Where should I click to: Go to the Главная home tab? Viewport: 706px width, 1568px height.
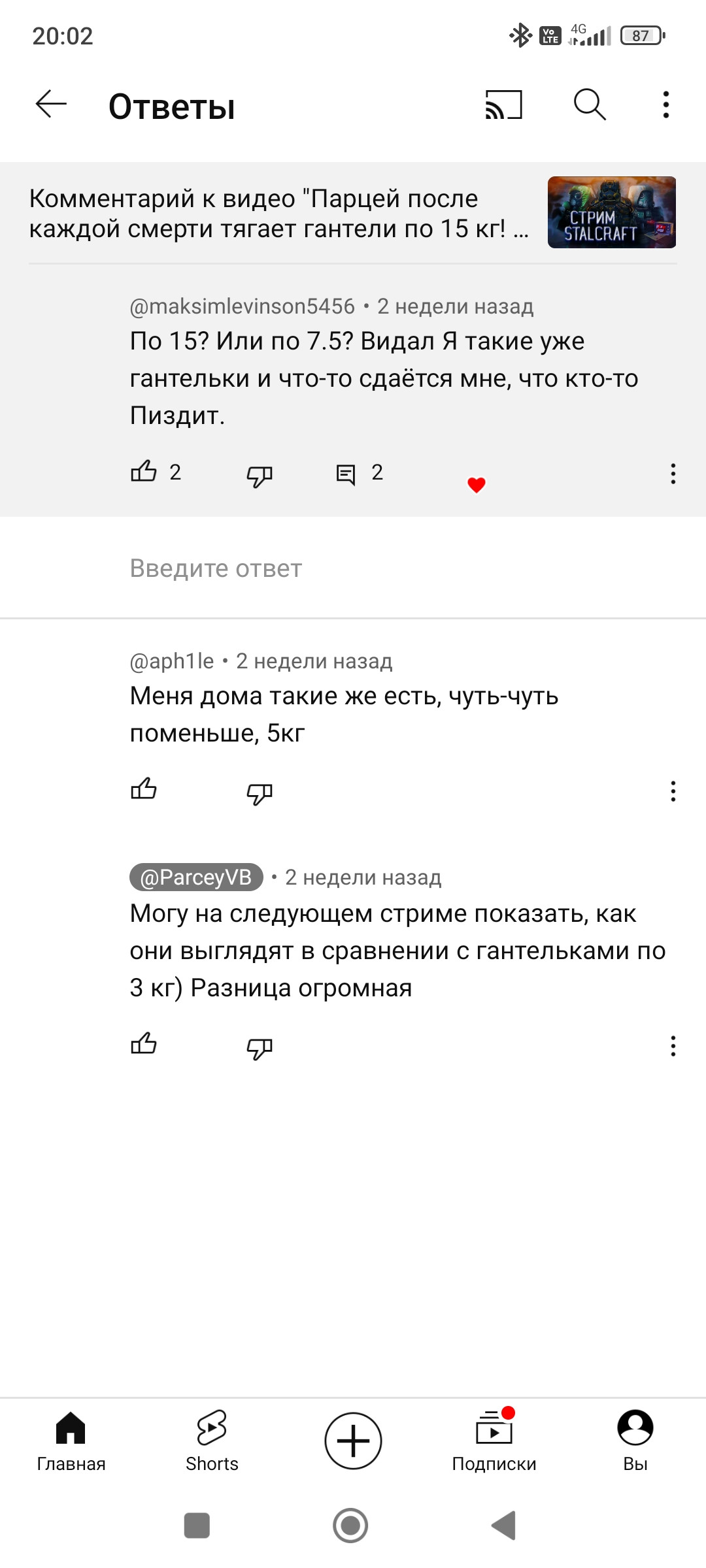(x=71, y=1441)
